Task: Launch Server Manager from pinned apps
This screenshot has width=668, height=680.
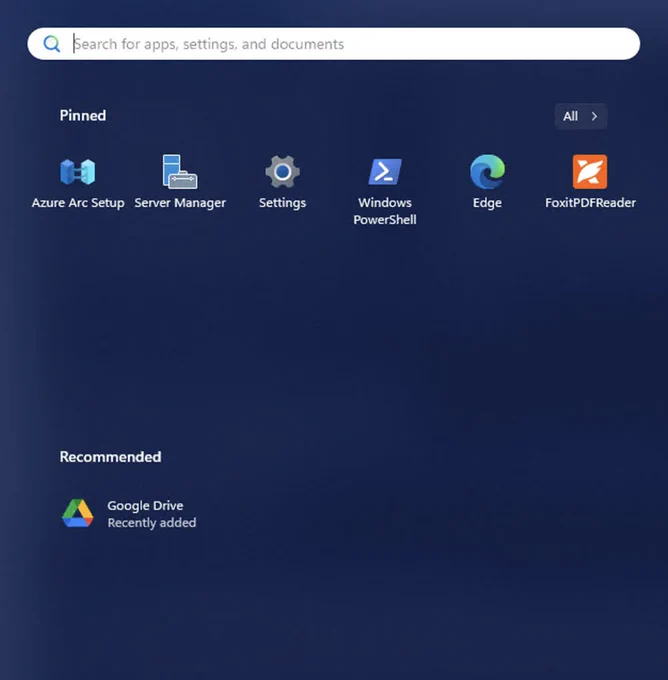Action: pos(180,182)
